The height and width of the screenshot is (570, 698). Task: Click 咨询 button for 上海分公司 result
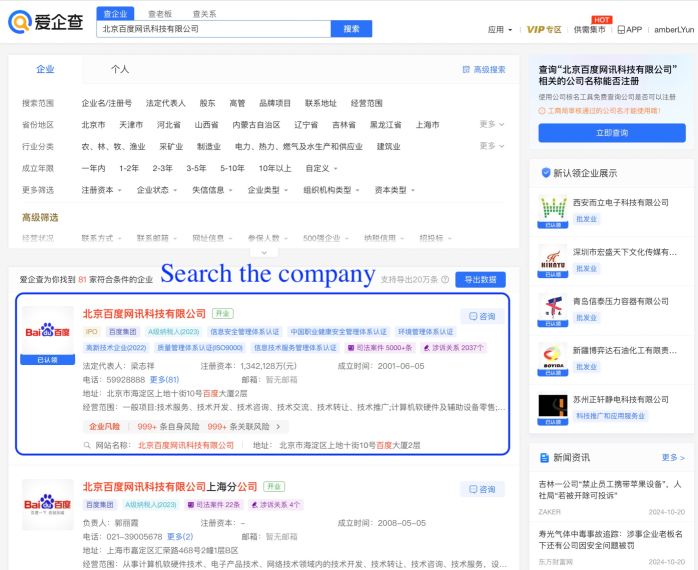(x=482, y=489)
